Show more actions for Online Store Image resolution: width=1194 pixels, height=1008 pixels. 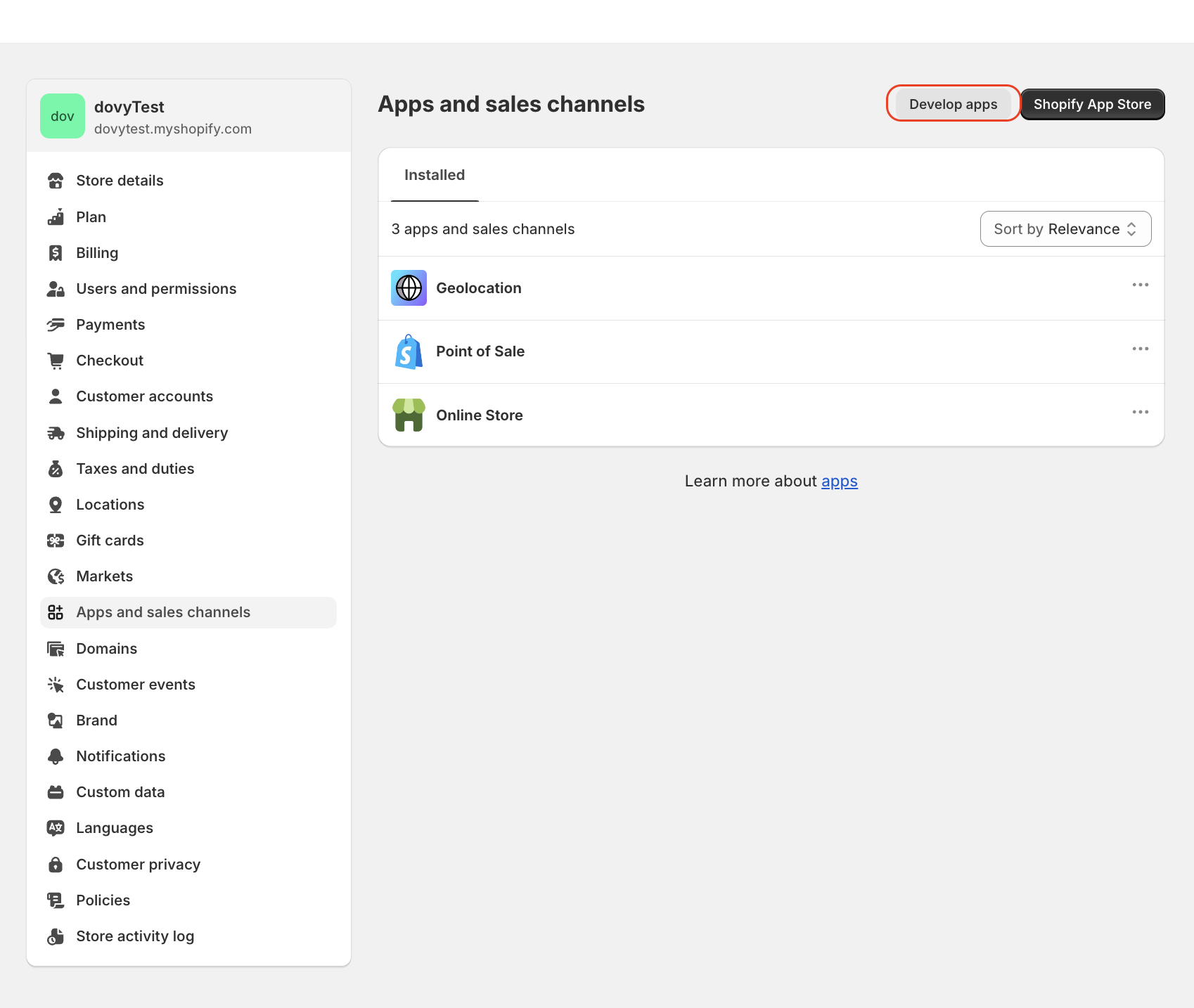(x=1140, y=412)
